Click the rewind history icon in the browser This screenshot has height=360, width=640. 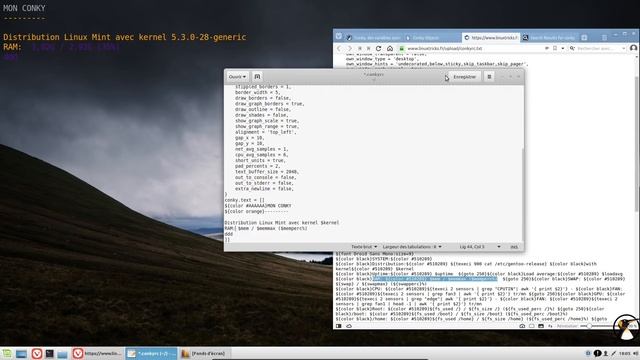coord(359,48)
